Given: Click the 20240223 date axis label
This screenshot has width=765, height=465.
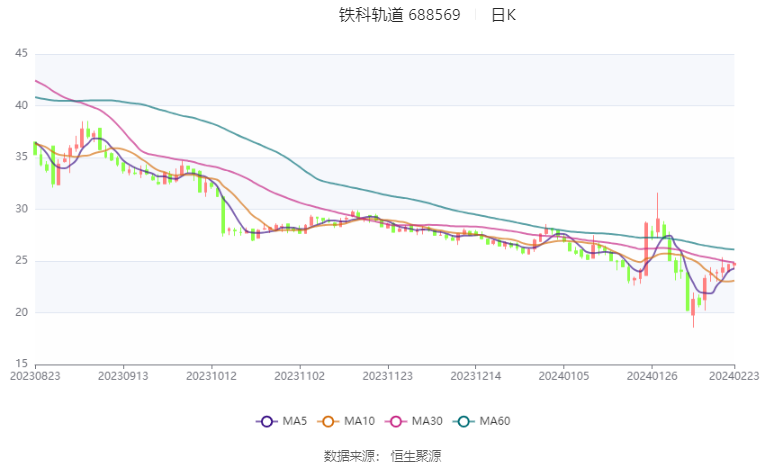Looking at the screenshot, I should 734,376.
